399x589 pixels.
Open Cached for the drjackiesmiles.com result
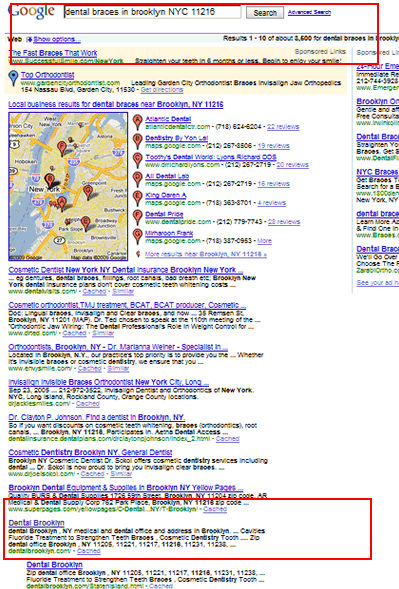coord(88,404)
